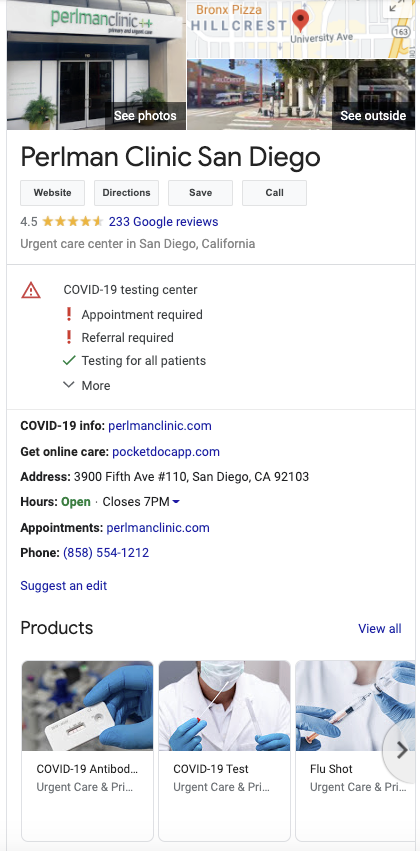Select the COVID-19 Test product card

coord(224,751)
